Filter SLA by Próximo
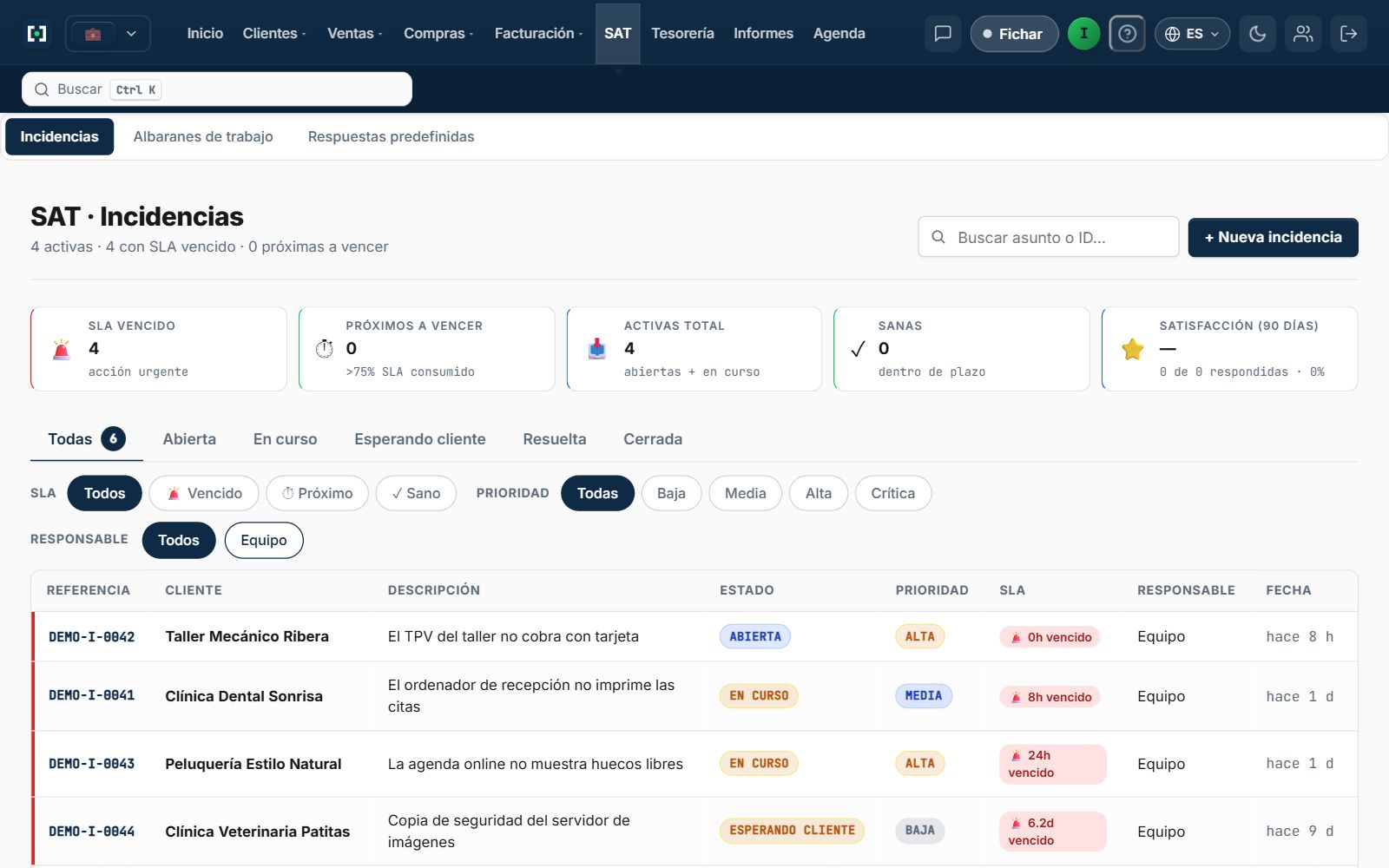Viewport: 1389px width, 868px height. [x=317, y=493]
